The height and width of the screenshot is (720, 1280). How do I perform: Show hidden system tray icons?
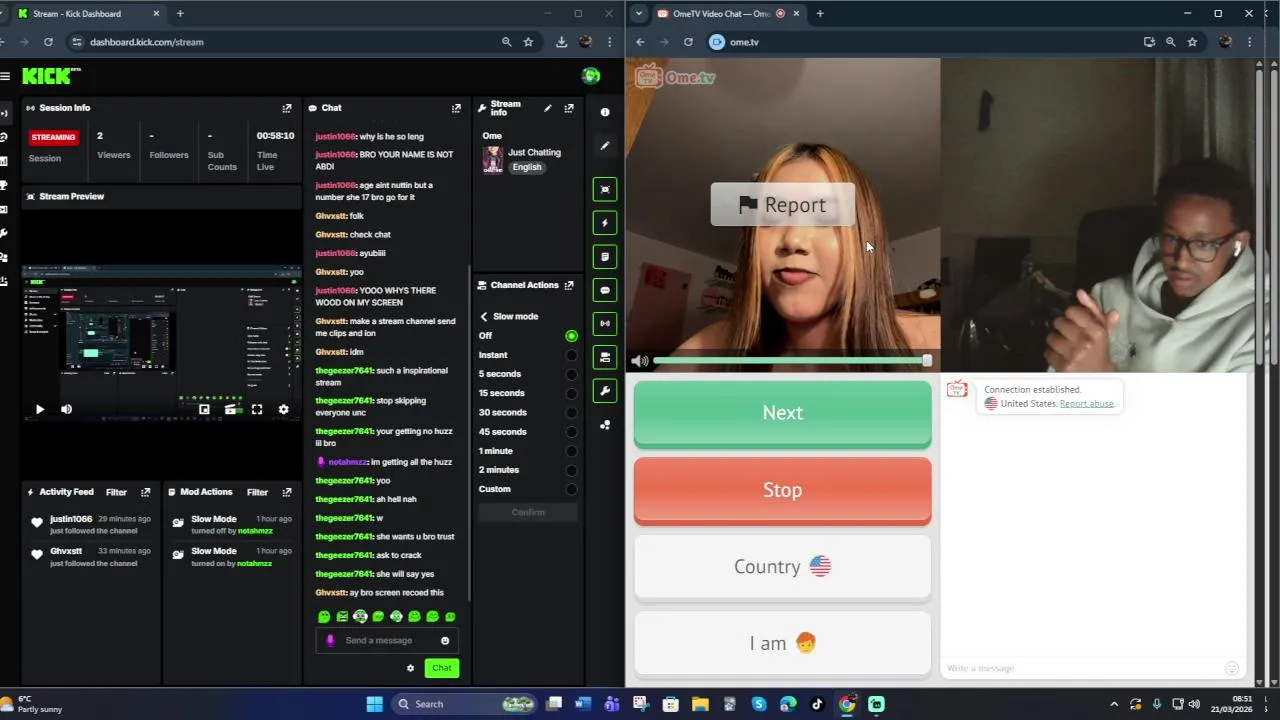(x=1114, y=704)
